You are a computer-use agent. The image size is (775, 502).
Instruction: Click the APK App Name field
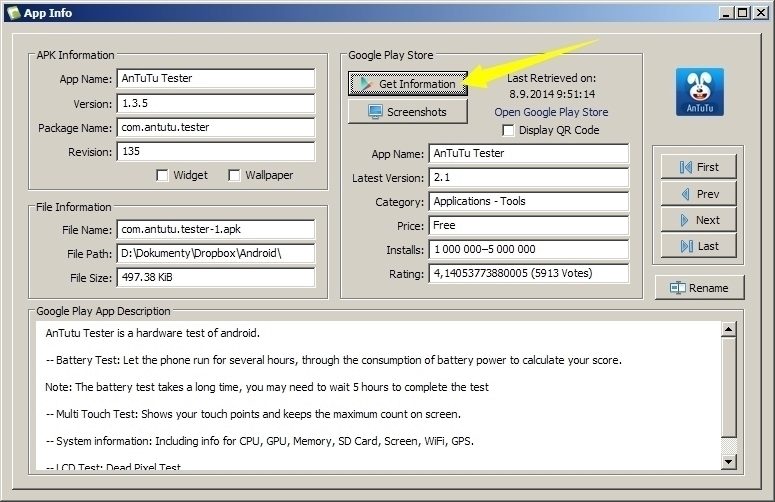(x=216, y=79)
